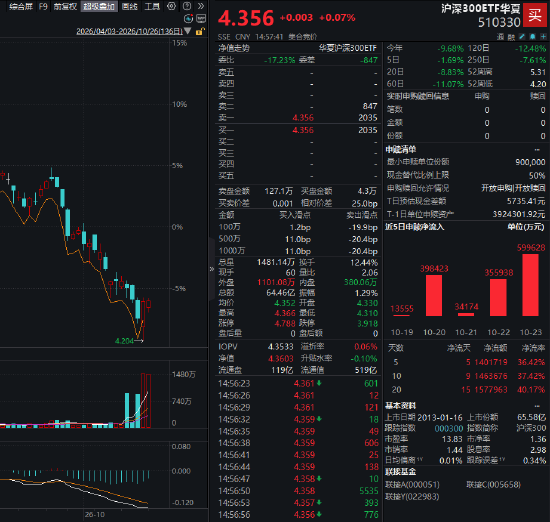Screen dimensions: 550x522
Task: Switch to the 综合屏 tab
Action: coord(21,6)
